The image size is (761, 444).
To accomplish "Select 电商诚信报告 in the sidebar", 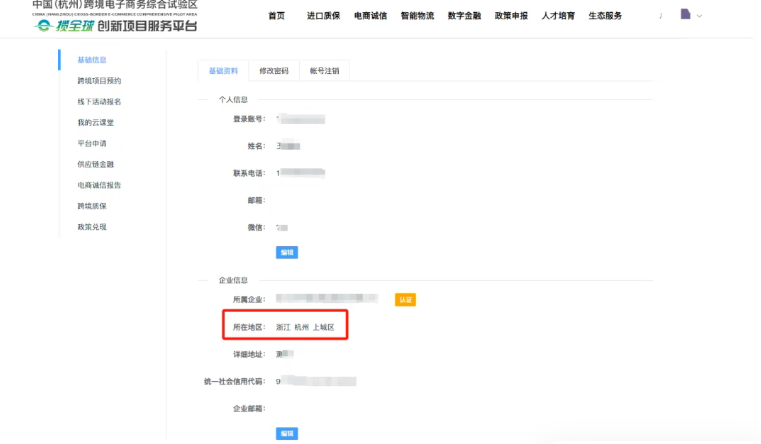I will [99, 185].
